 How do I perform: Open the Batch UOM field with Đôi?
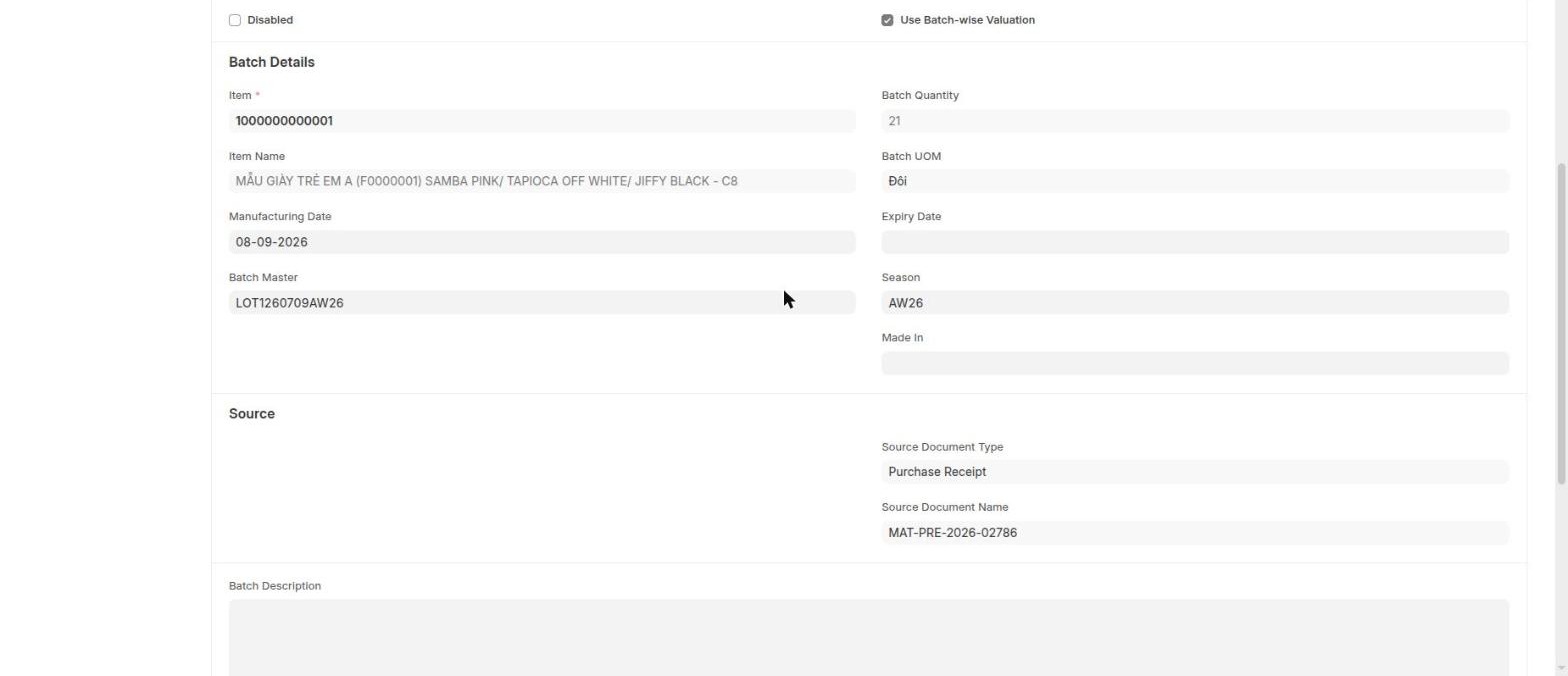(1195, 181)
